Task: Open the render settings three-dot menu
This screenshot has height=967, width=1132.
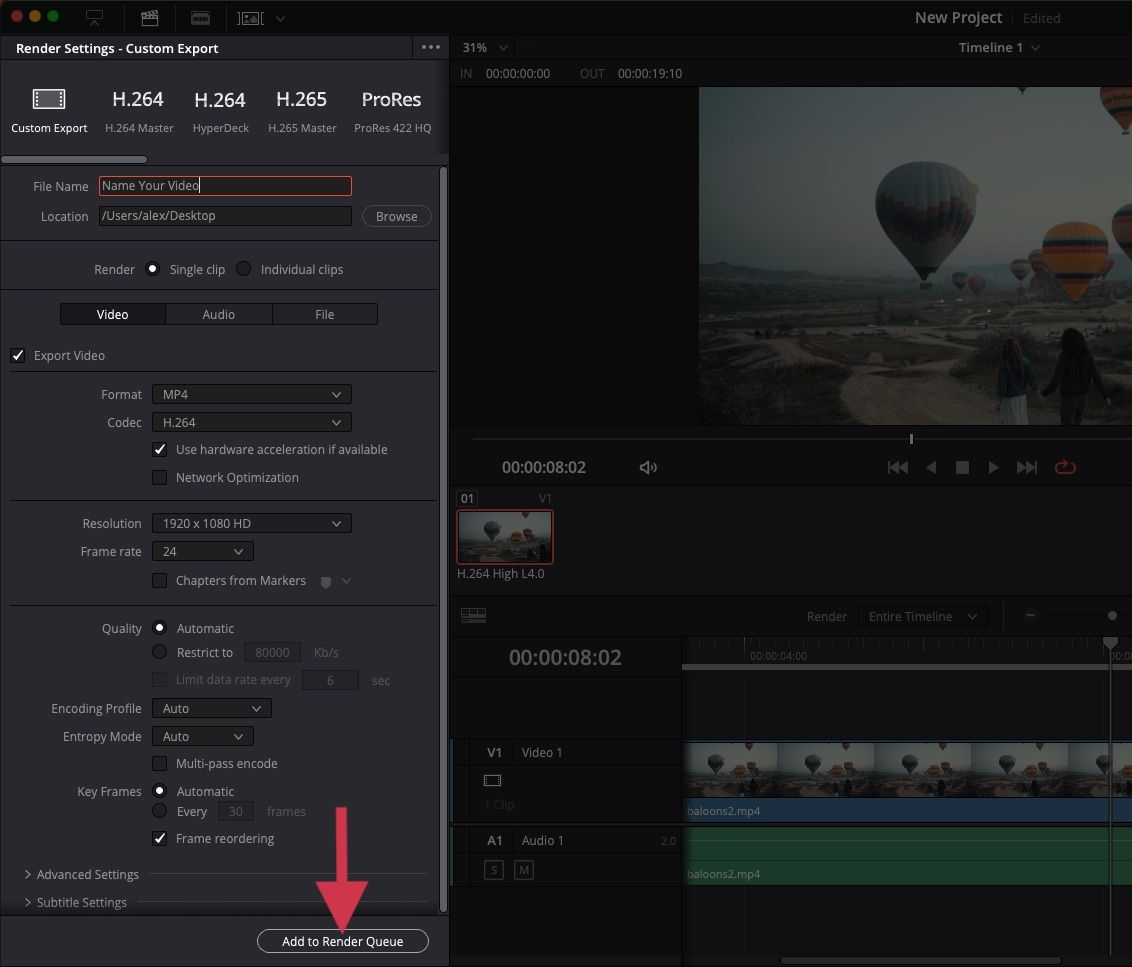Action: click(x=430, y=47)
